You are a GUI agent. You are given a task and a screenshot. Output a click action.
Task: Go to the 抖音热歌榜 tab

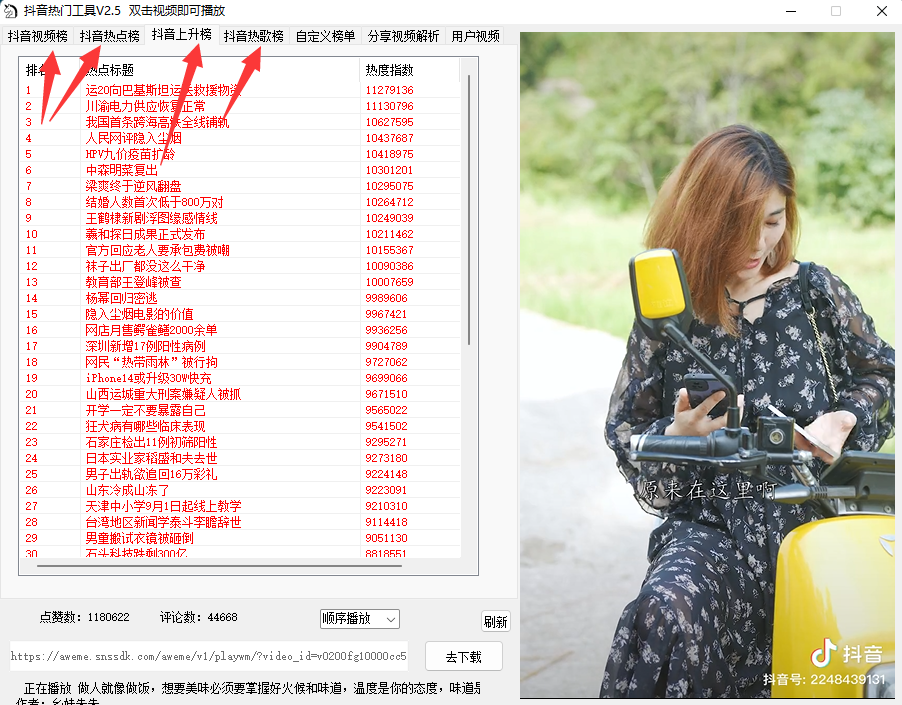pyautogui.click(x=253, y=36)
